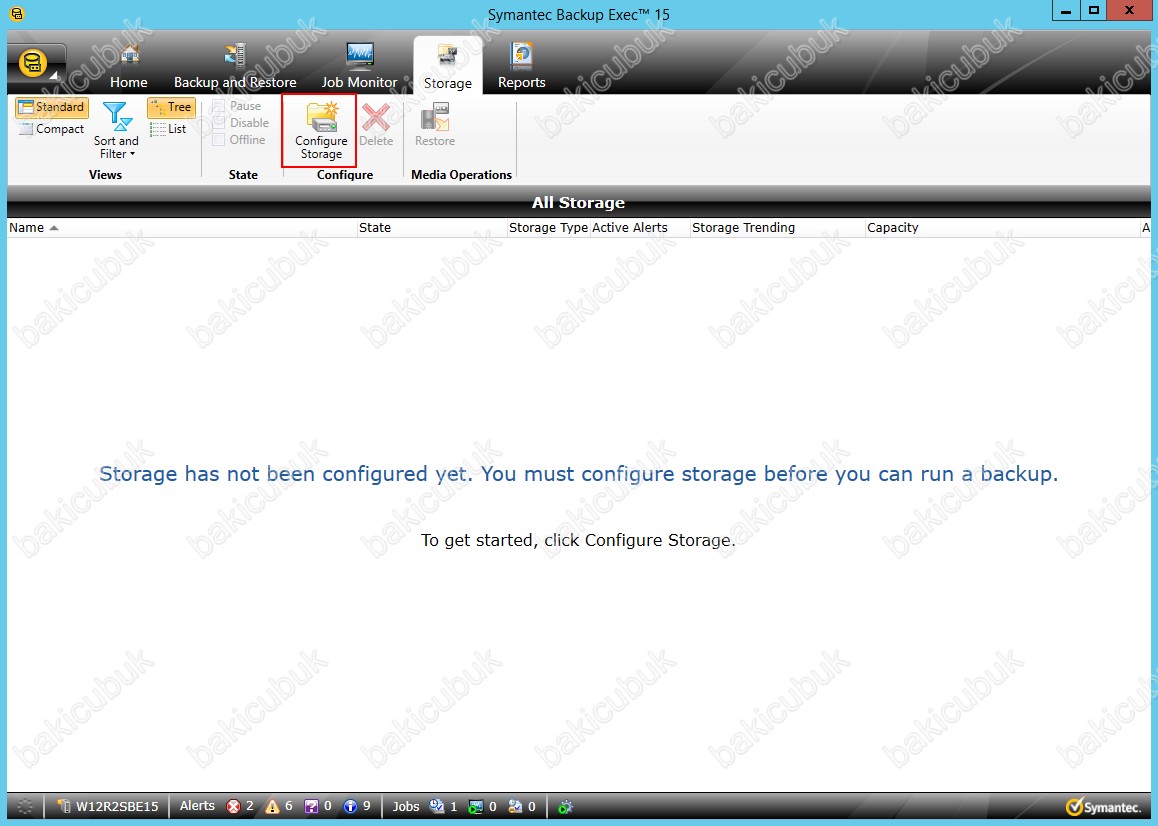Close the Backup Exec window
The height and width of the screenshot is (826, 1158).
pos(1129,11)
